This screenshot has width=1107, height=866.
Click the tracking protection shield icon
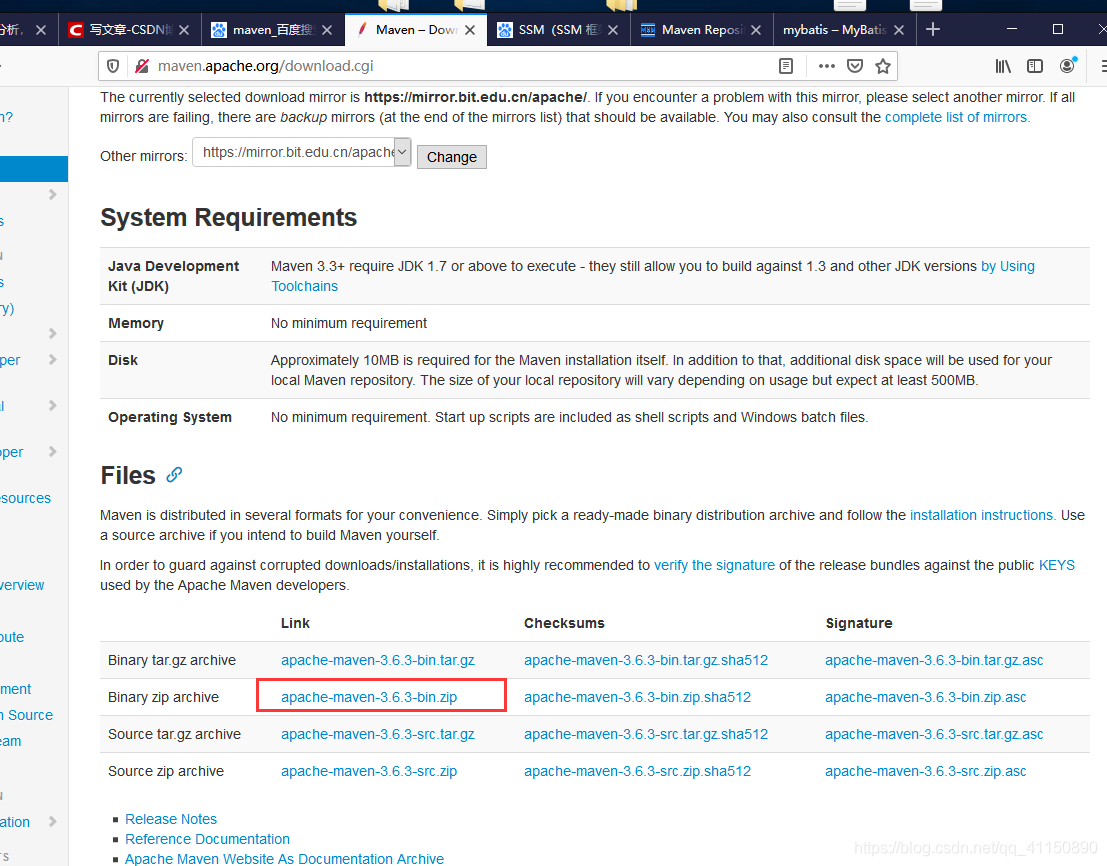(x=113, y=66)
